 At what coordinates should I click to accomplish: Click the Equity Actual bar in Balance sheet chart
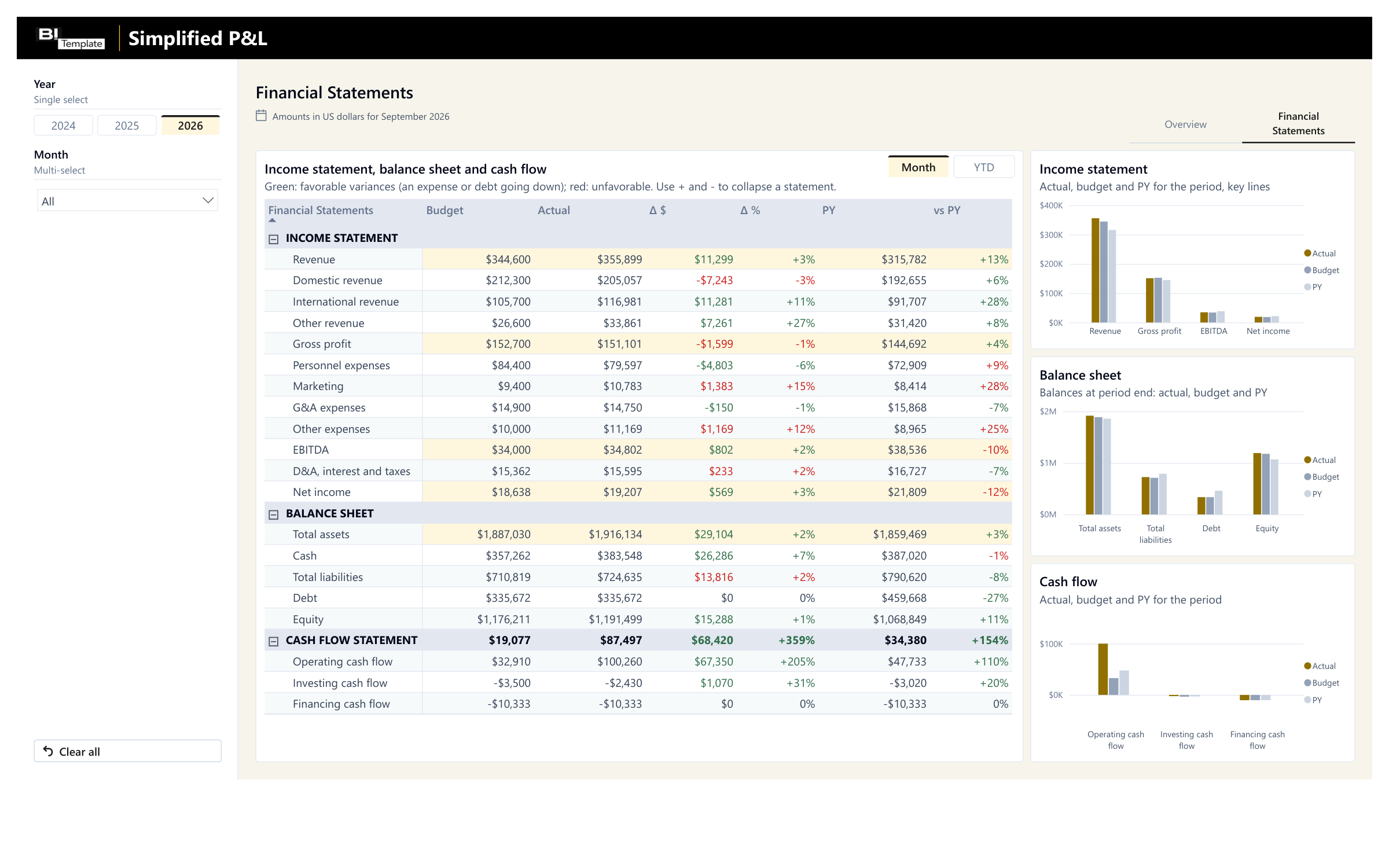pos(1257,484)
